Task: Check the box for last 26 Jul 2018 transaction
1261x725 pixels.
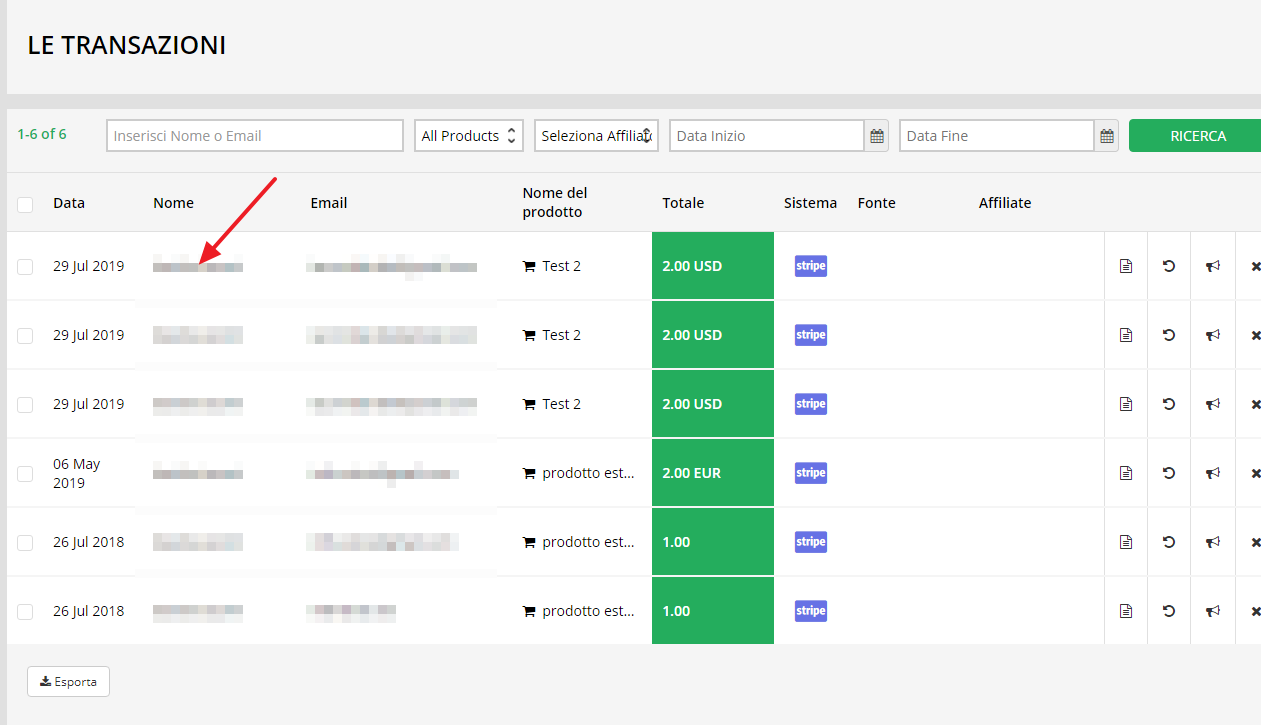Action: coord(25,611)
